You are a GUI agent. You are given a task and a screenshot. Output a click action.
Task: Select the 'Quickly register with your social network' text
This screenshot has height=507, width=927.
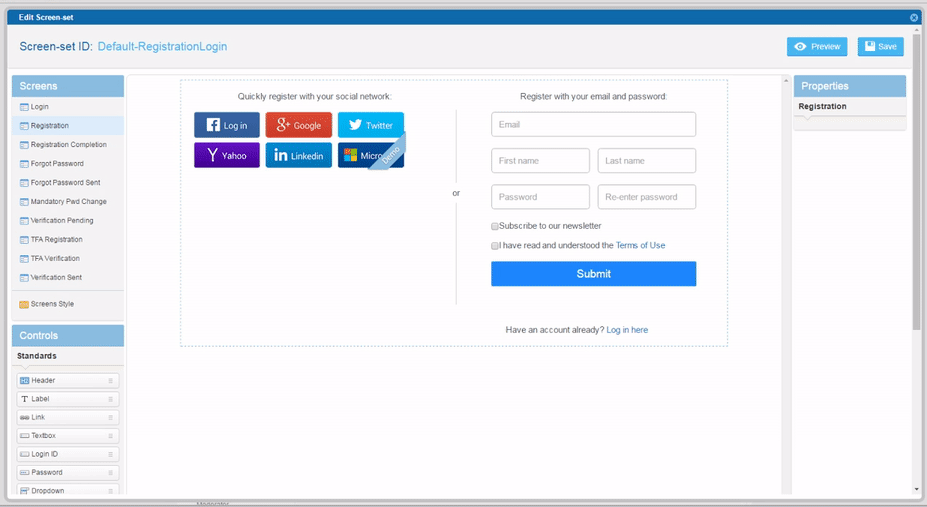[x=315, y=96]
